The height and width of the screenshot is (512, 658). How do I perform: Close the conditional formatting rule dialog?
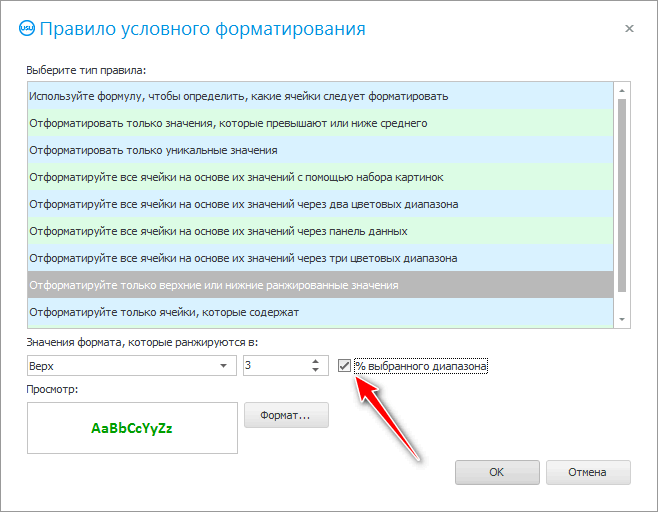pos(629,29)
